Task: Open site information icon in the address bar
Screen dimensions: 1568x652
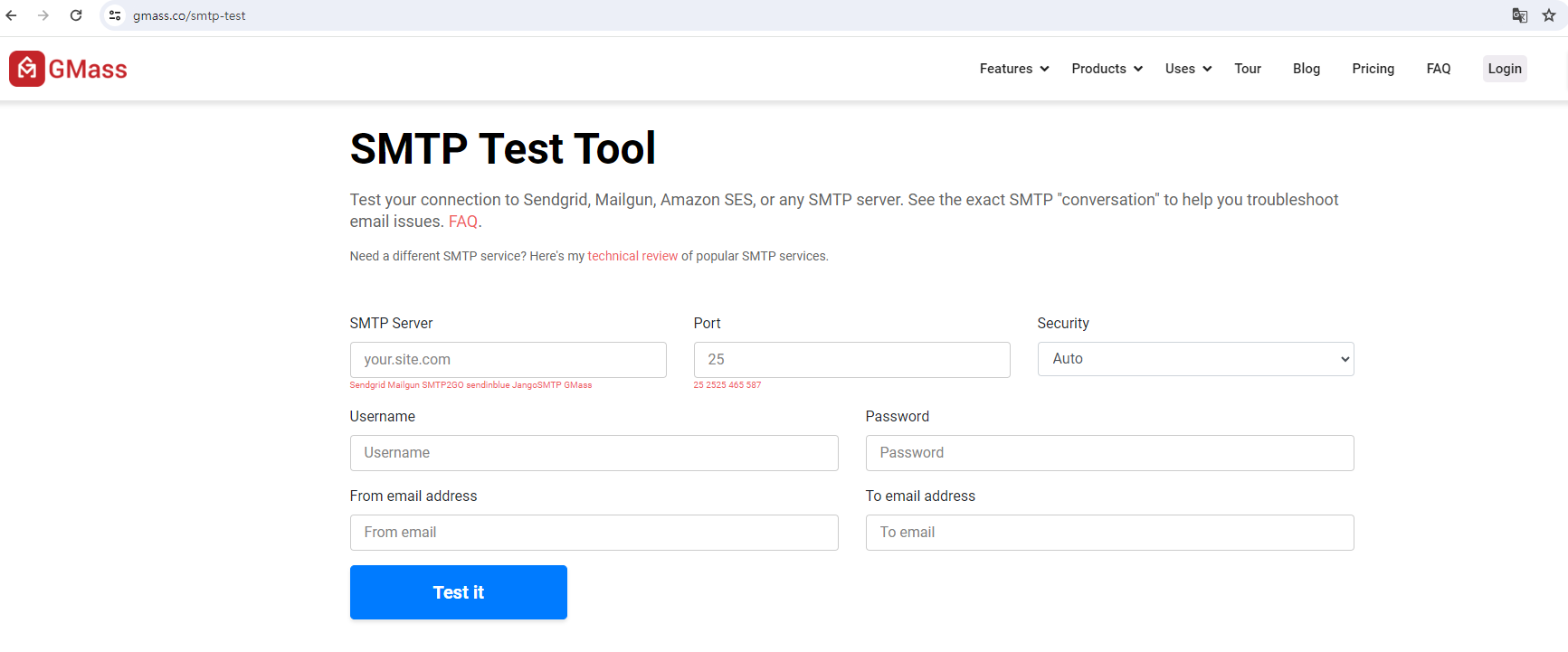Action: 115,15
